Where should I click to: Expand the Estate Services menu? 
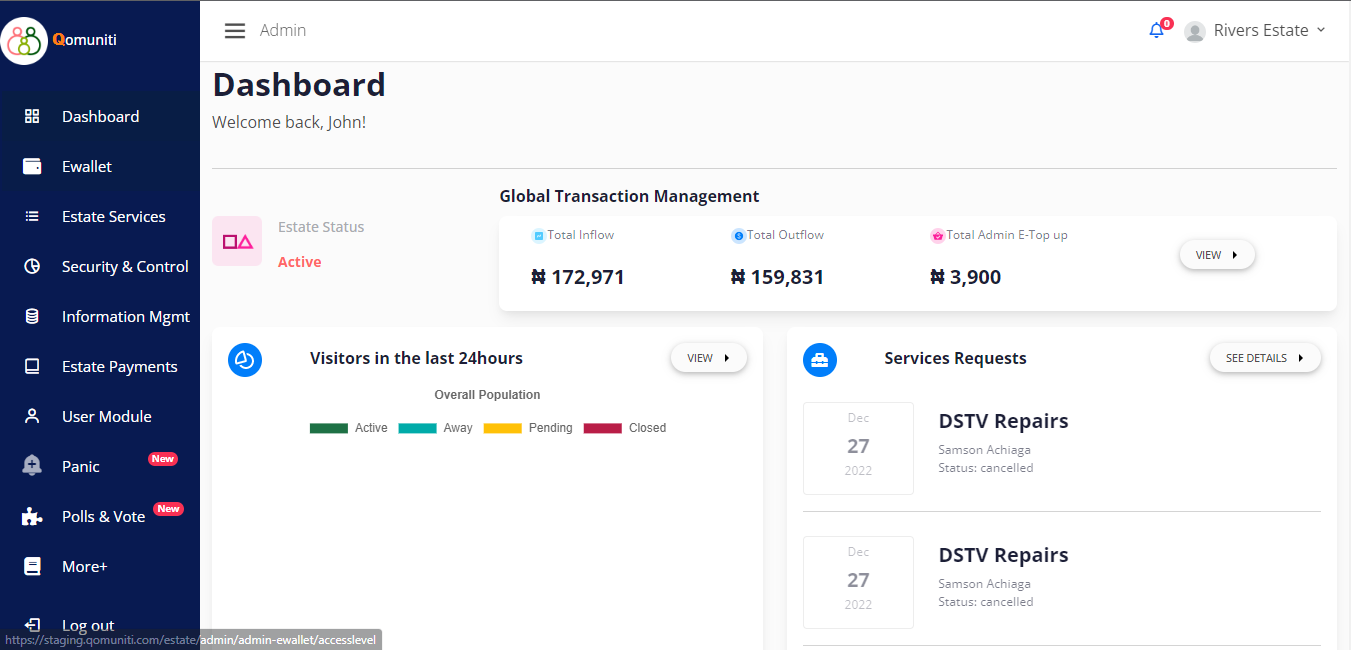point(113,216)
